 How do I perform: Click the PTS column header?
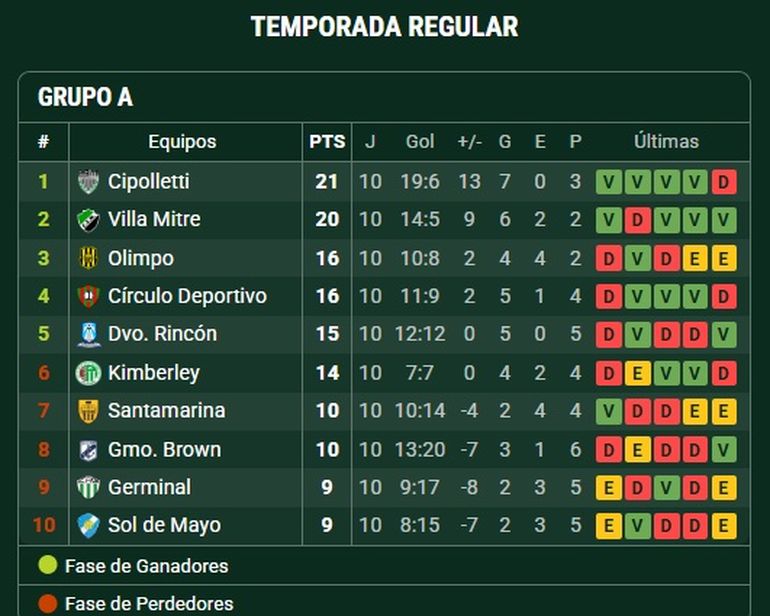click(x=327, y=142)
